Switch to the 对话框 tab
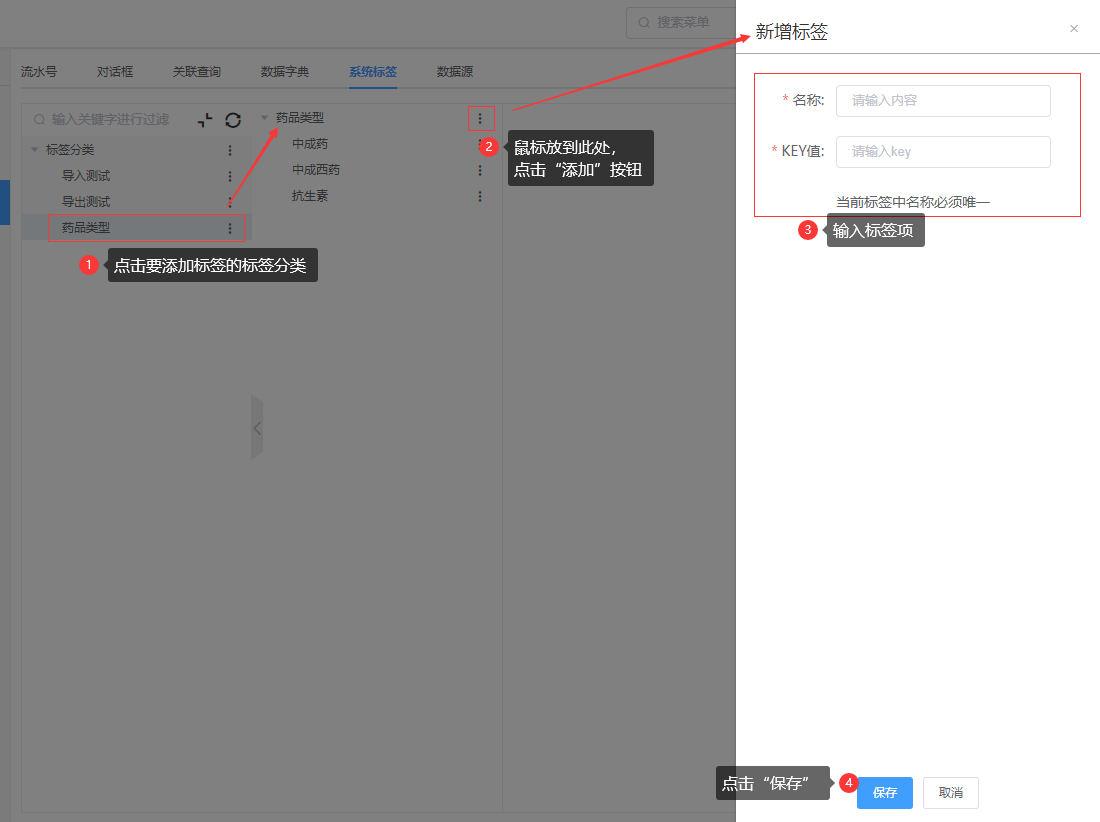Image resolution: width=1100 pixels, height=822 pixels. pos(115,72)
